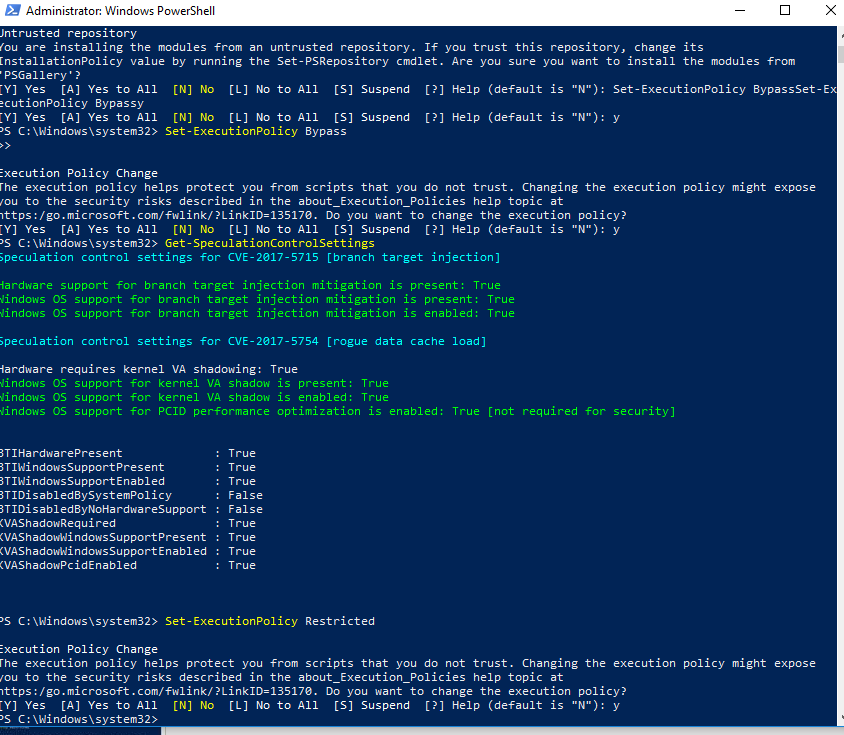The image size is (844, 735).
Task: Select the Get-SpeculationControlSettings command text
Action: [x=270, y=242]
